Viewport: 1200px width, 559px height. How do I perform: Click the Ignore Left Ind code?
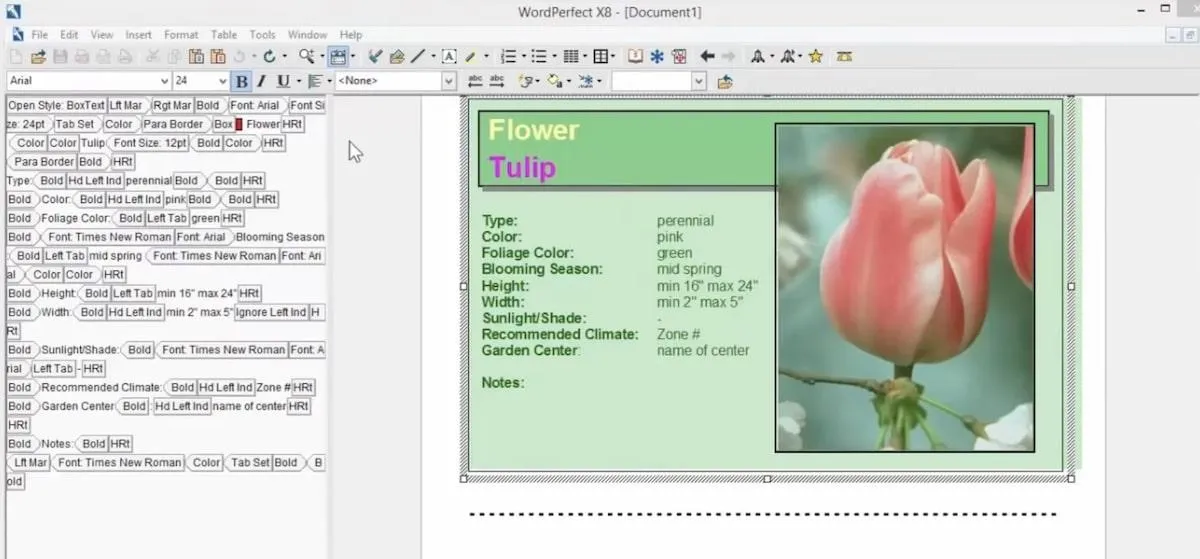[271, 312]
